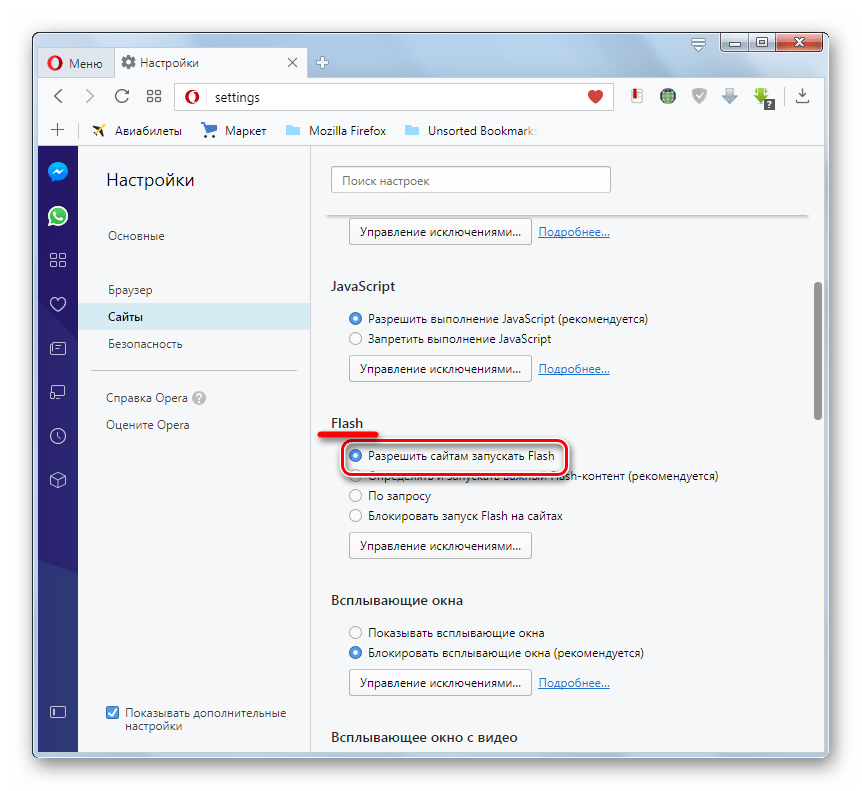Select Основные settings section

point(136,236)
